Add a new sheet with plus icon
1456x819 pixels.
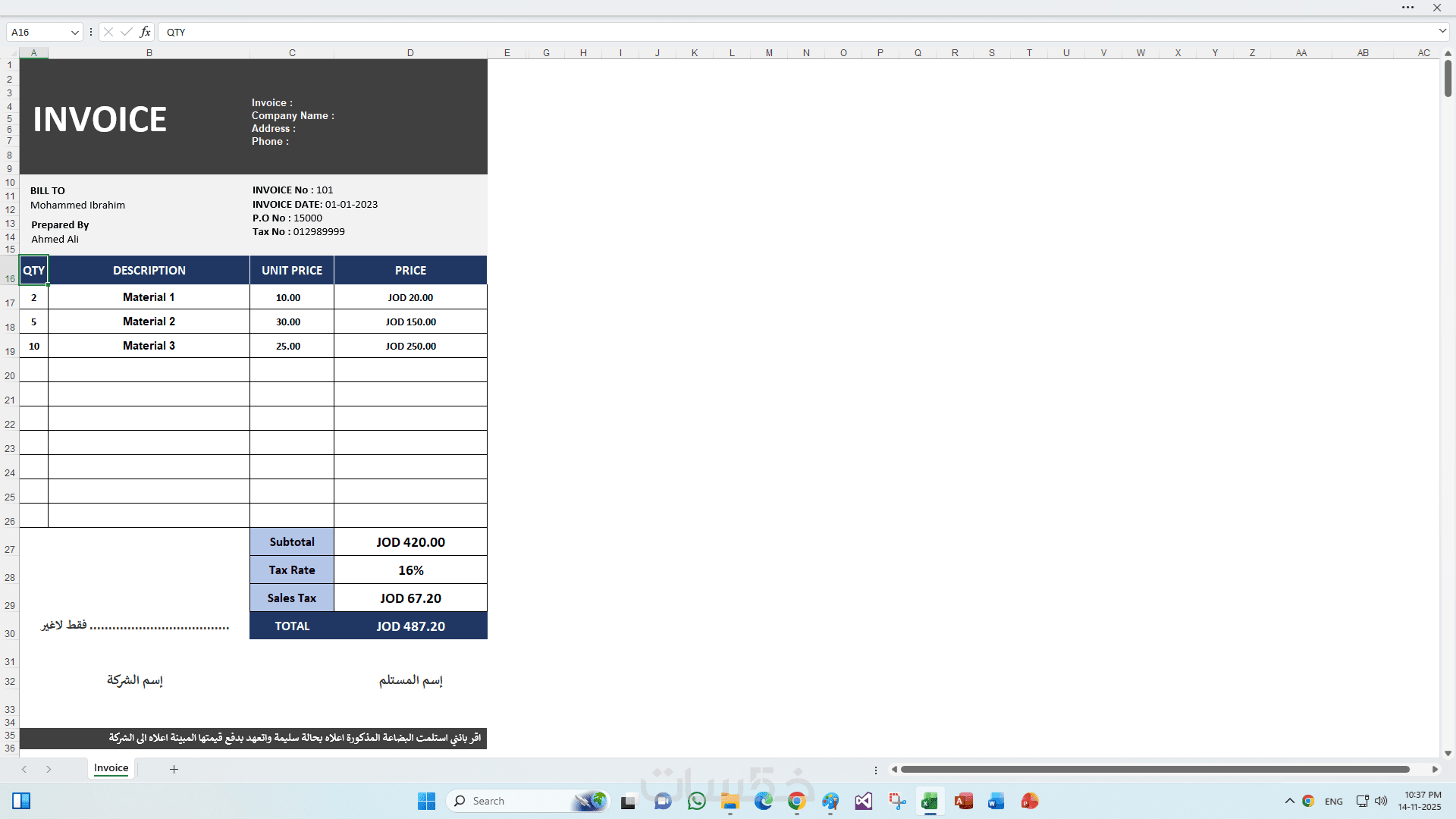tap(174, 769)
